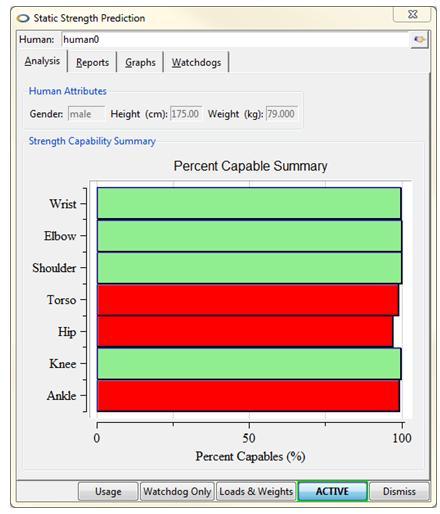Select the Watchdogs tab

click(x=196, y=62)
